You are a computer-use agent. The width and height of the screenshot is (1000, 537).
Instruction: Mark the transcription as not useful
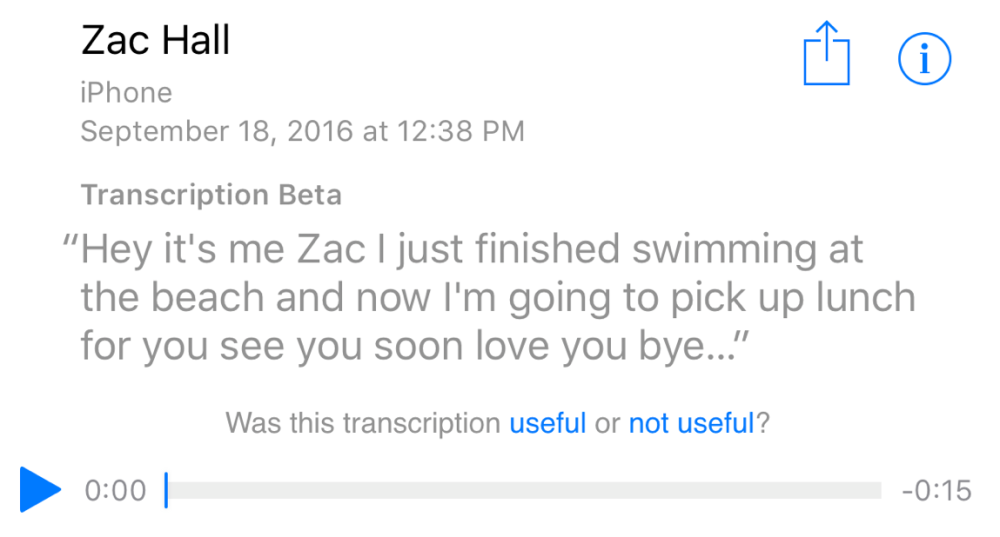click(690, 423)
